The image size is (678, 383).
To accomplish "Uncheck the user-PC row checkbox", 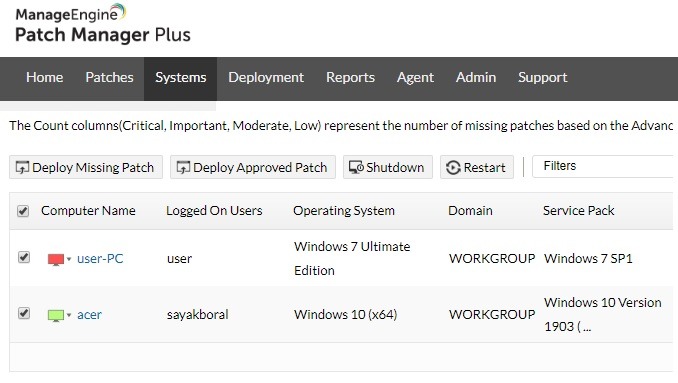I will 24,257.
